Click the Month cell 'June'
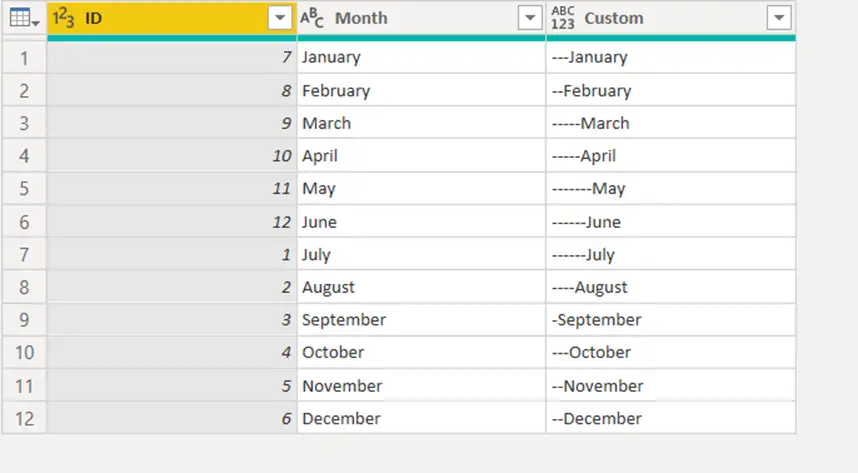 click(421, 222)
